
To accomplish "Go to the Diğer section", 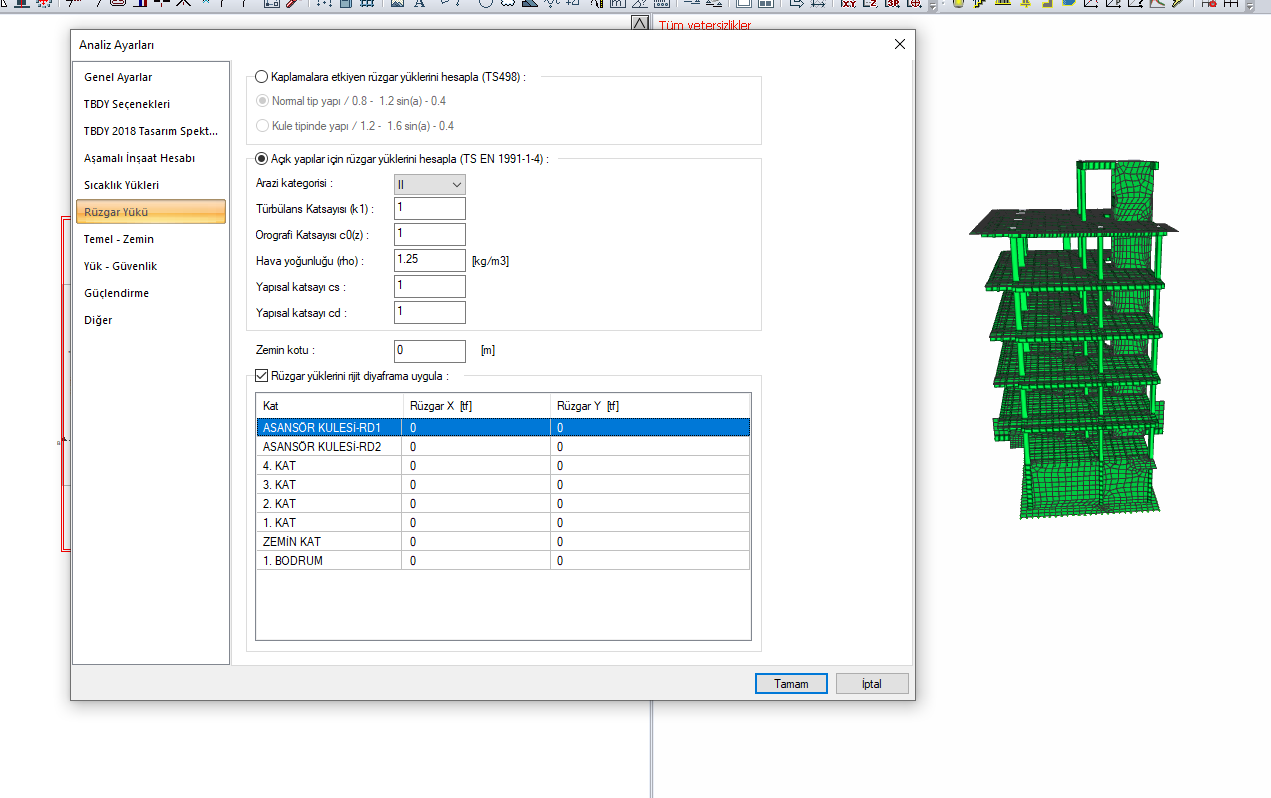I will (x=151, y=320).
